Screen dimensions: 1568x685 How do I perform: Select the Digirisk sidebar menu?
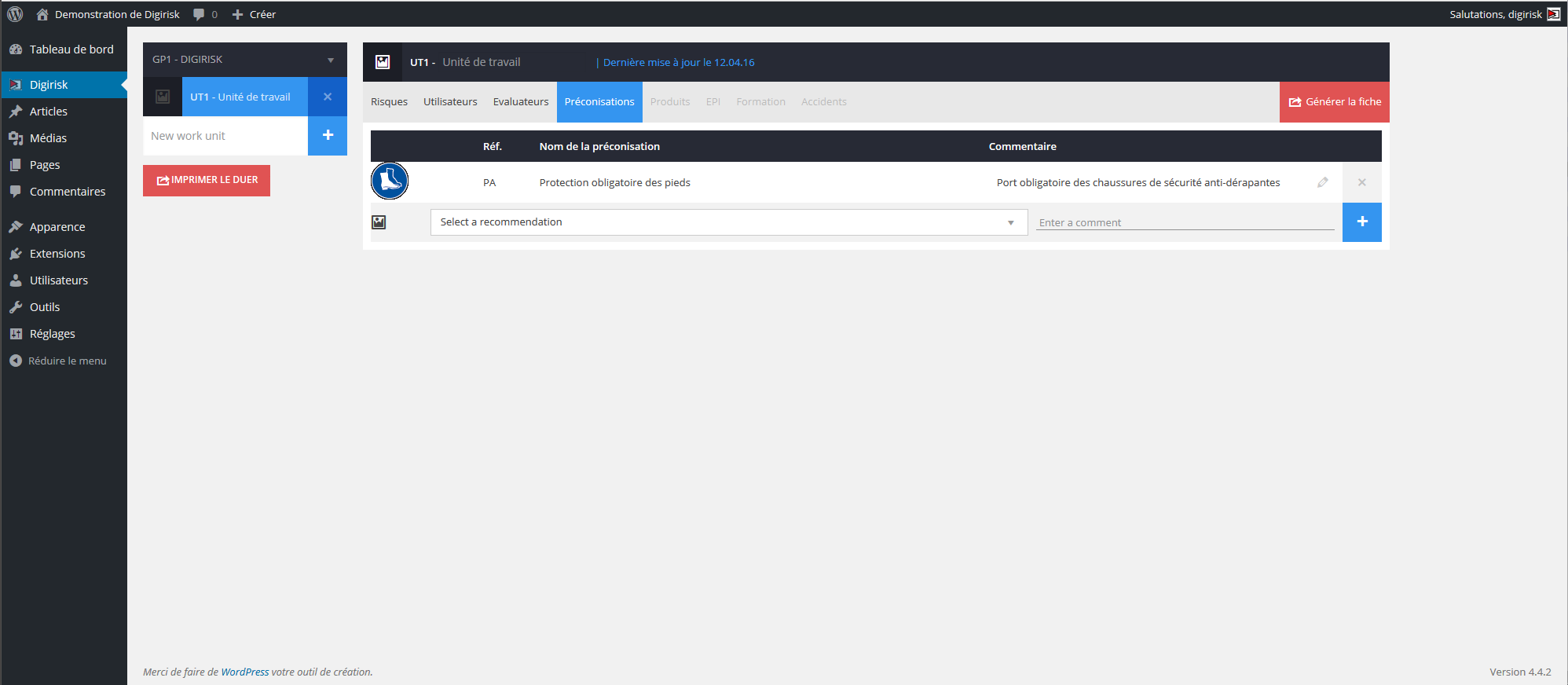[x=64, y=85]
